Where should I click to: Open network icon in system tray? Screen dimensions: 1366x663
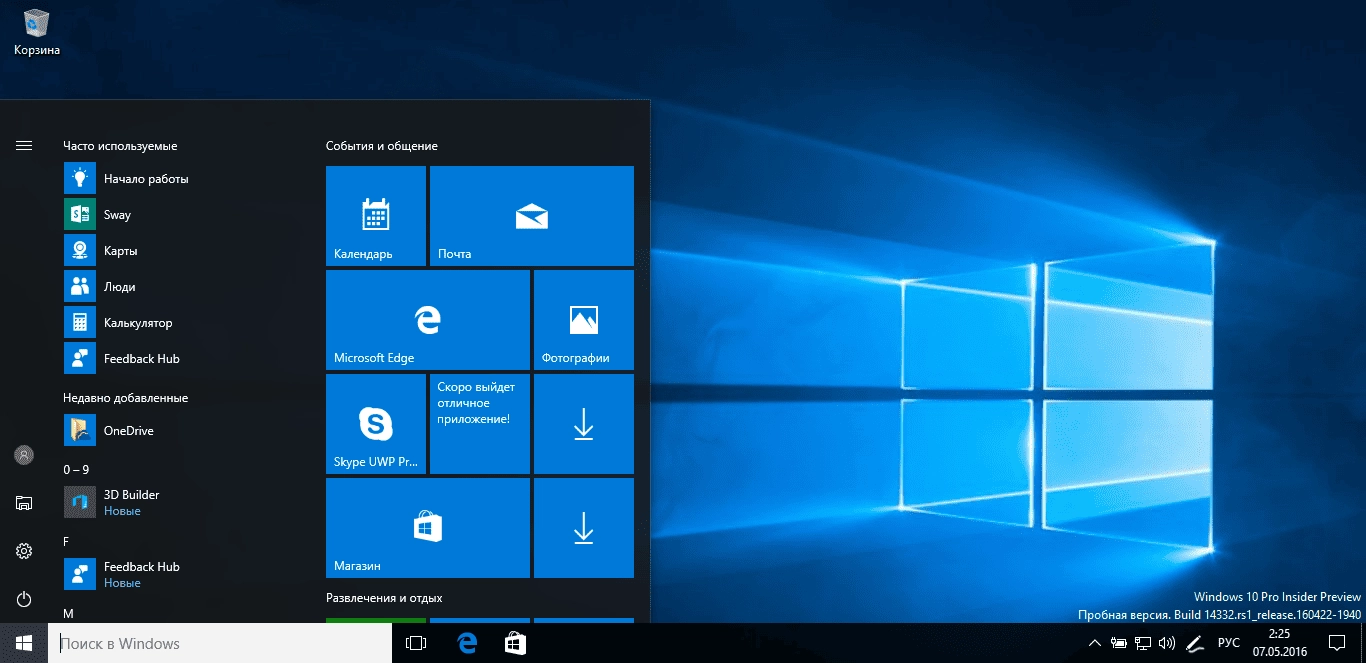click(1143, 643)
